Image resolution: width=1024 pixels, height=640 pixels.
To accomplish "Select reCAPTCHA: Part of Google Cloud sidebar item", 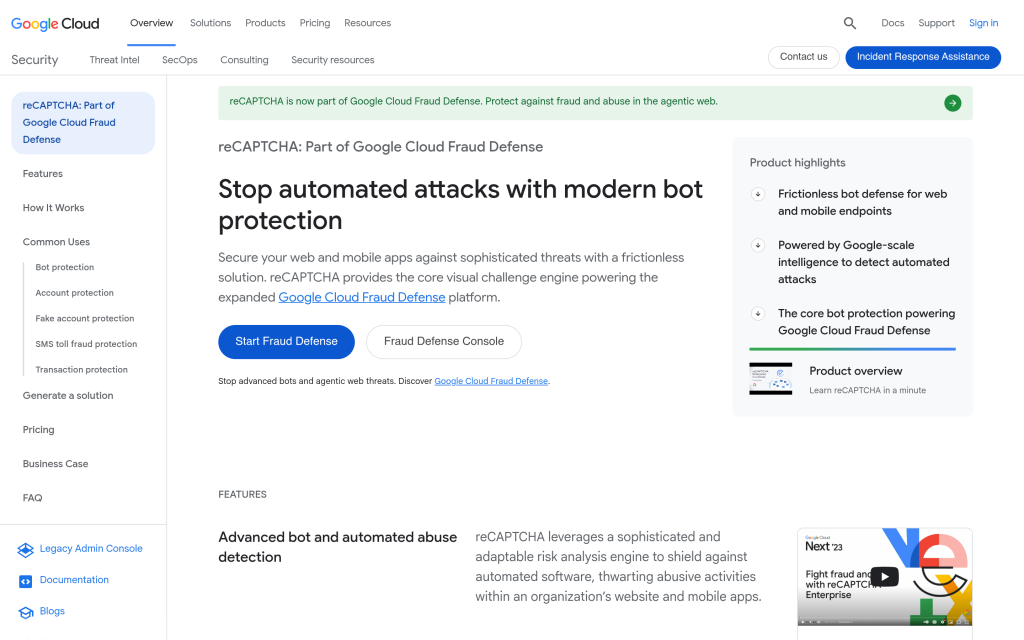I will pyautogui.click(x=83, y=123).
